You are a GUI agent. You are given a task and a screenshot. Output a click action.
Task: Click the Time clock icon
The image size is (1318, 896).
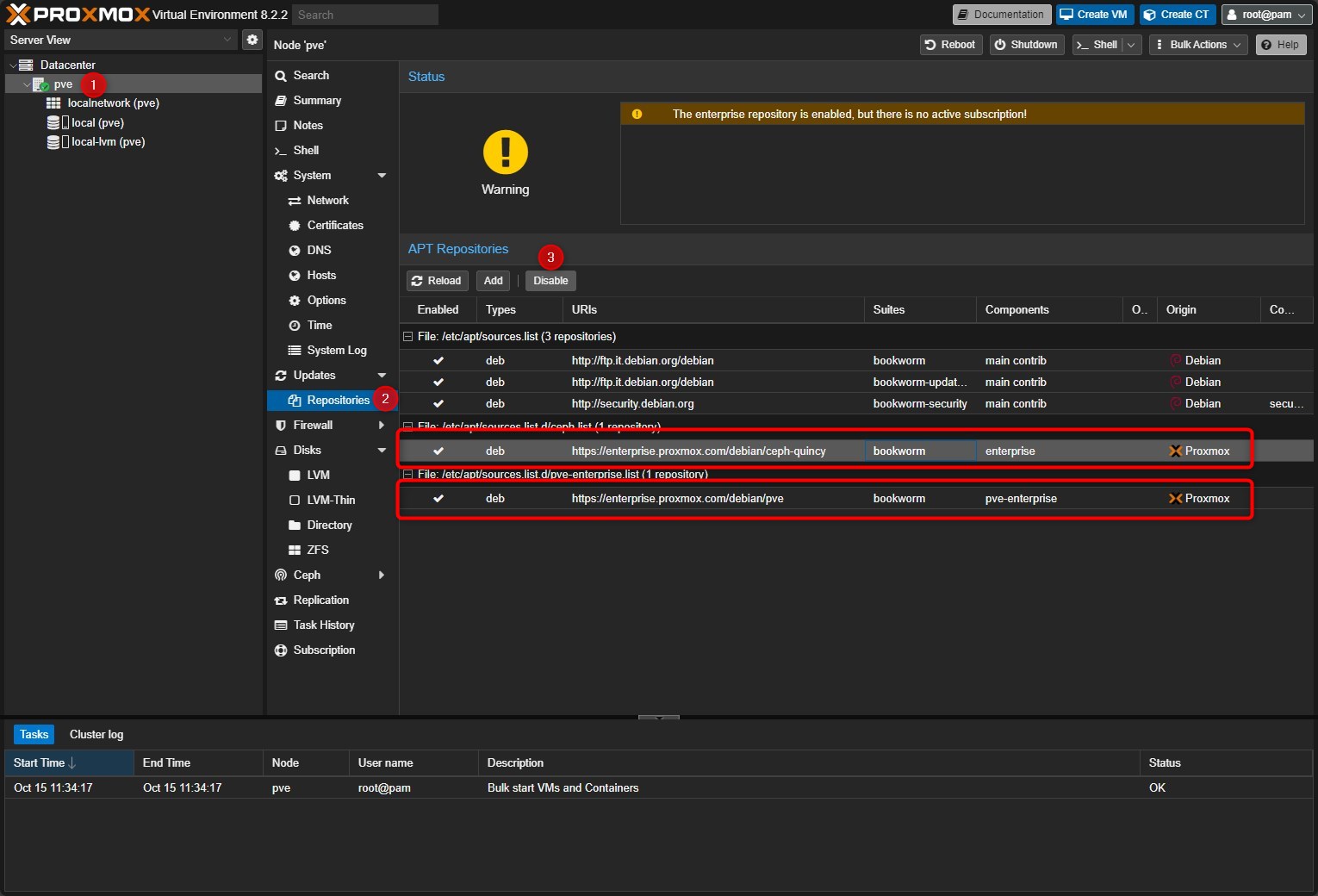(x=295, y=326)
